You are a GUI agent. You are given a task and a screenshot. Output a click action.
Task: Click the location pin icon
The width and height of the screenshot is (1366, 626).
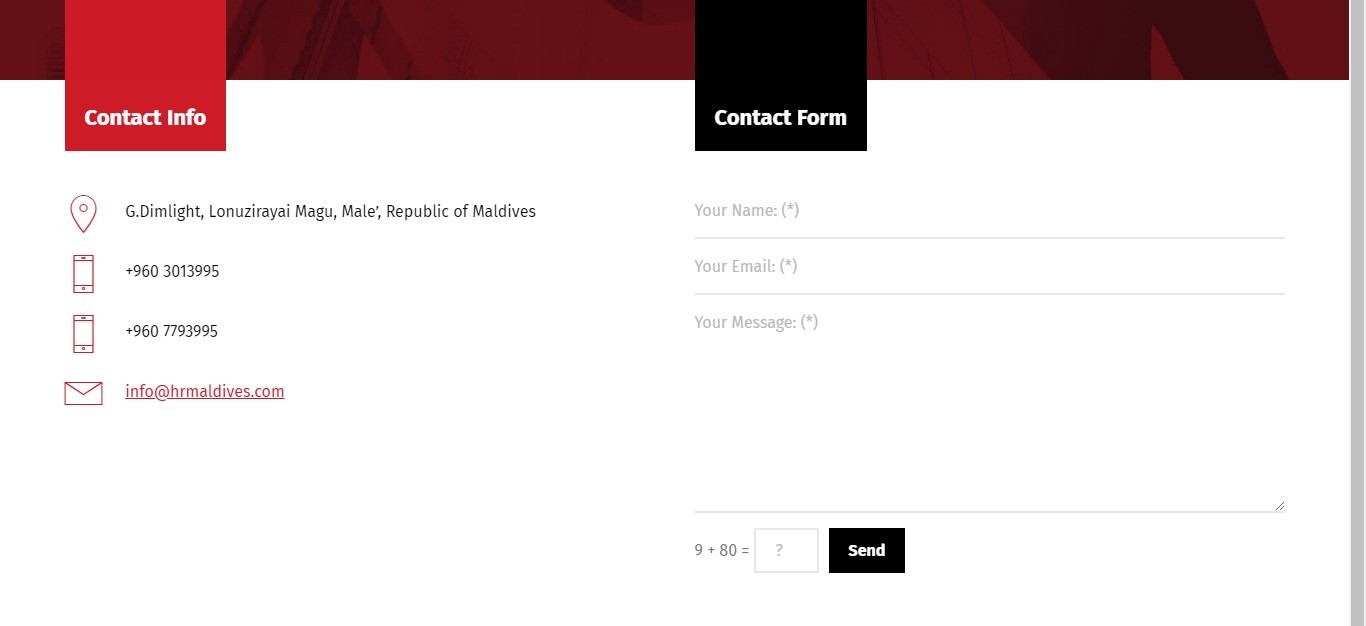pos(83,214)
